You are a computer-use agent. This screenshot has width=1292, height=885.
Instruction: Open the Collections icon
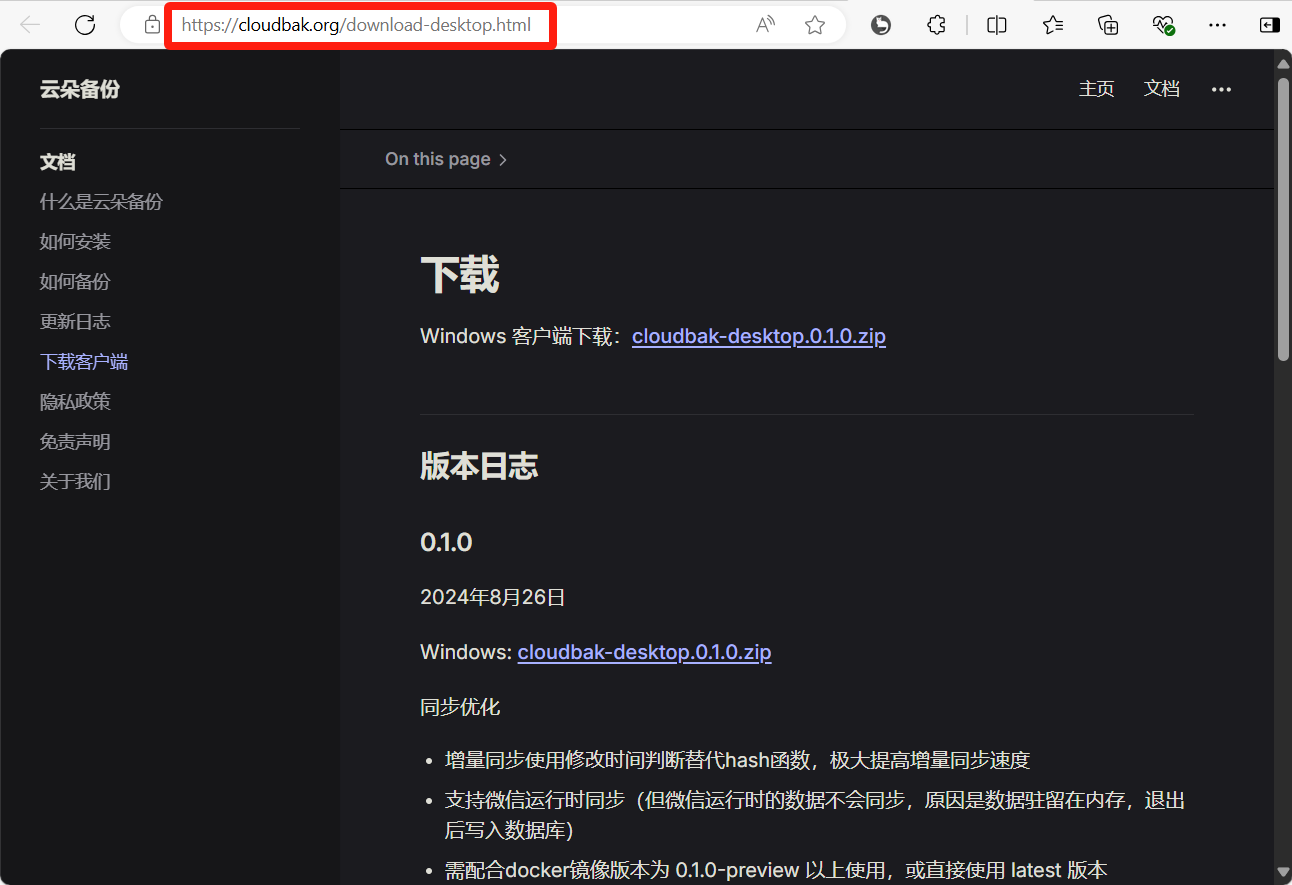tap(1108, 25)
